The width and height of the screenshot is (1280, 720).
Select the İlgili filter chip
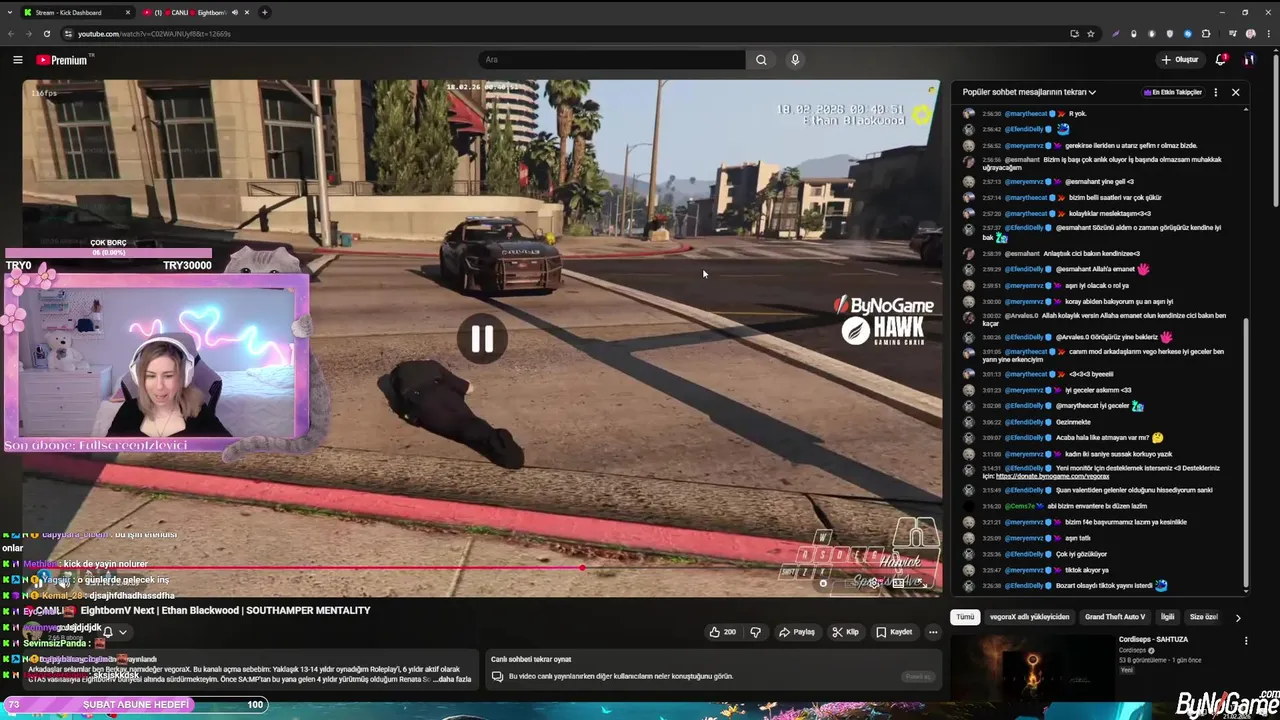[x=1167, y=617]
